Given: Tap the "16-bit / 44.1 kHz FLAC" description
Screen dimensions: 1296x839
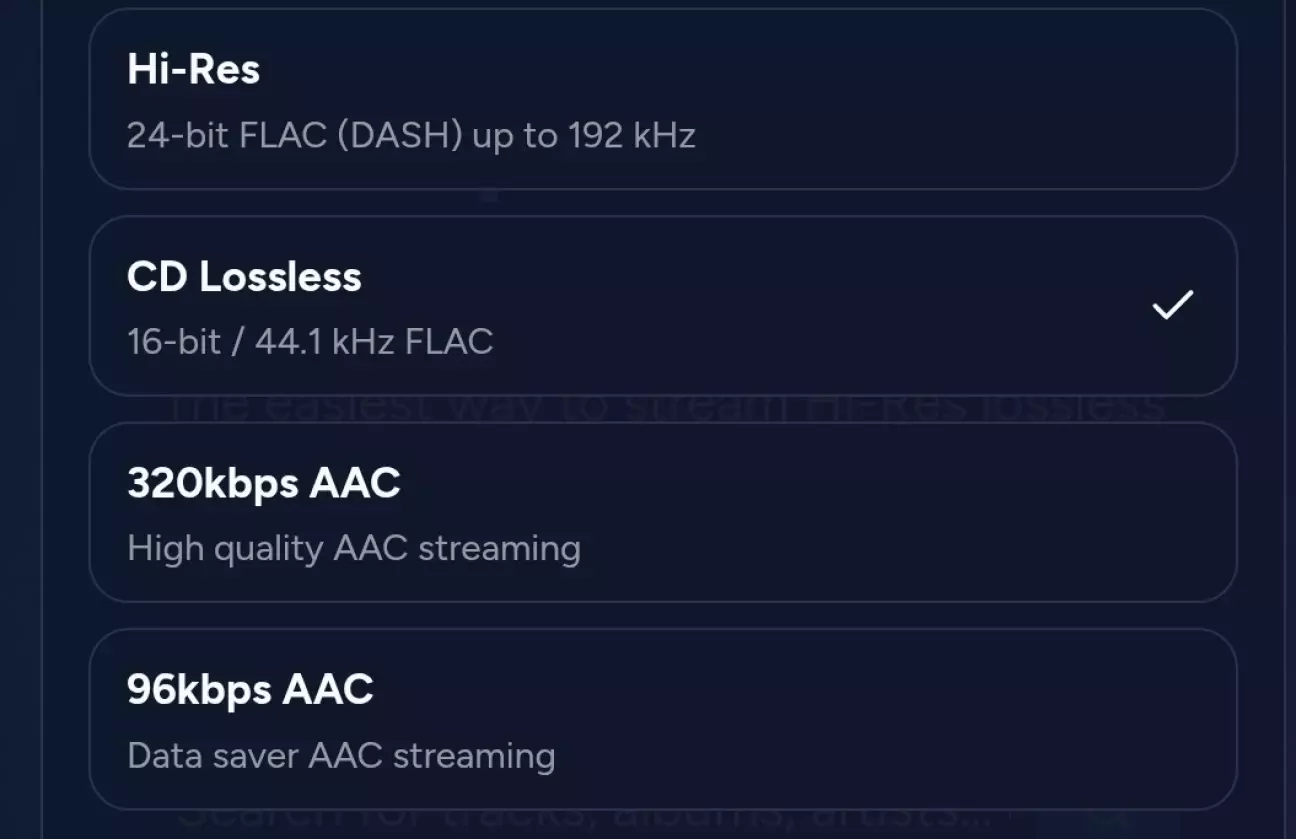Looking at the screenshot, I should [310, 342].
